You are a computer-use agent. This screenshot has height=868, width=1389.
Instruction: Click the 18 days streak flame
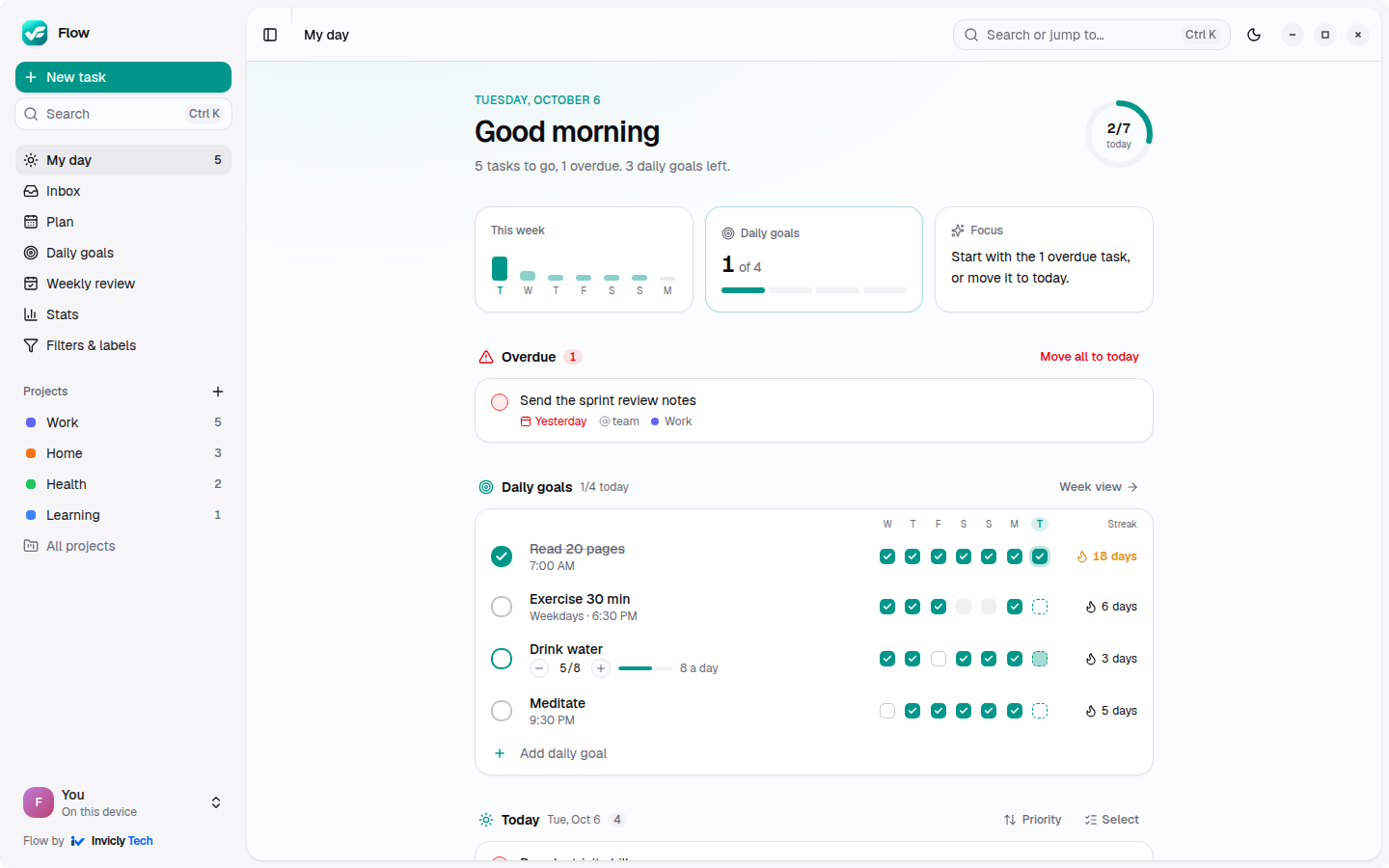1082,556
